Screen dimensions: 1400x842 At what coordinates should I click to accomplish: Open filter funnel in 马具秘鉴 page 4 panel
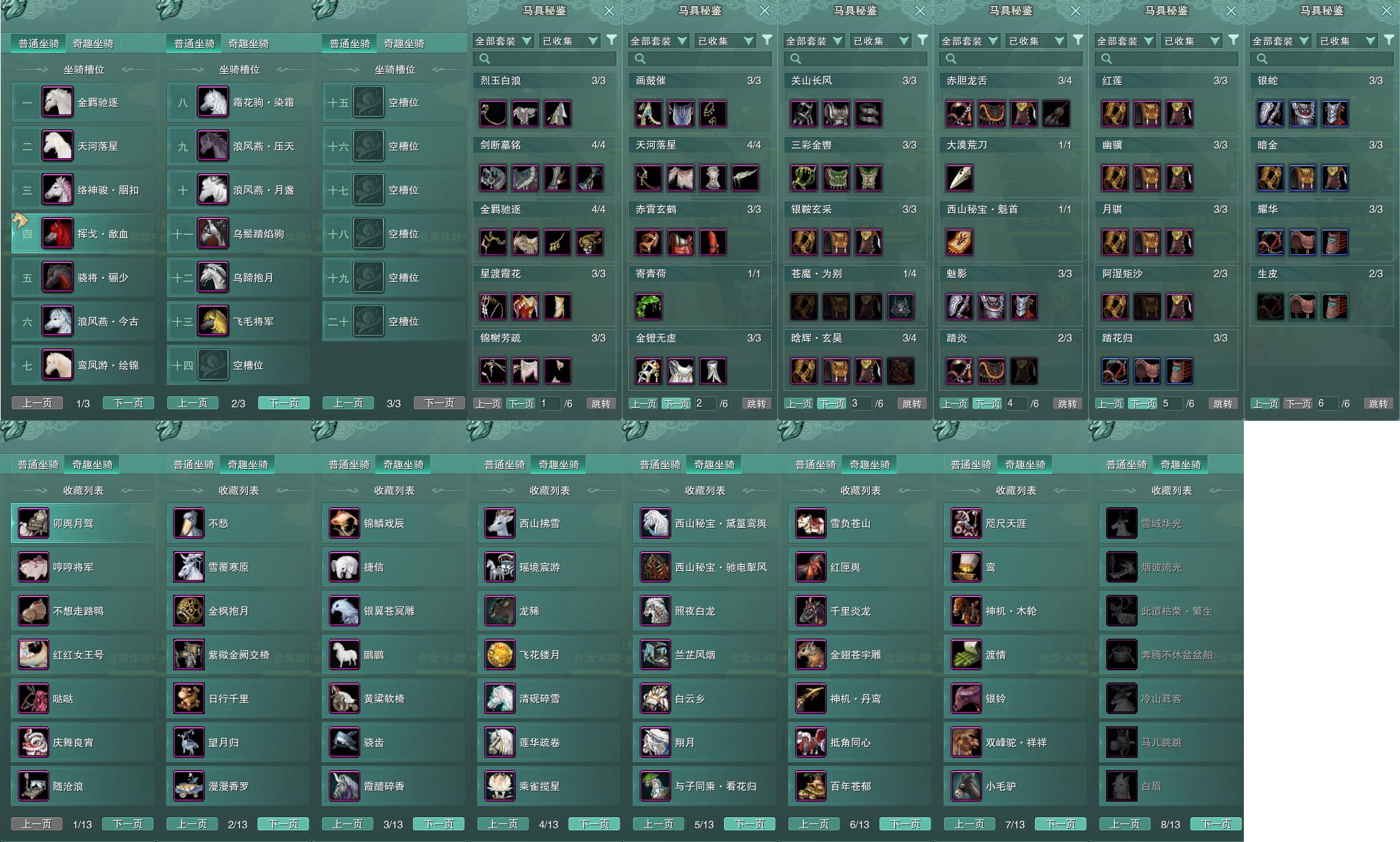pos(1078,40)
